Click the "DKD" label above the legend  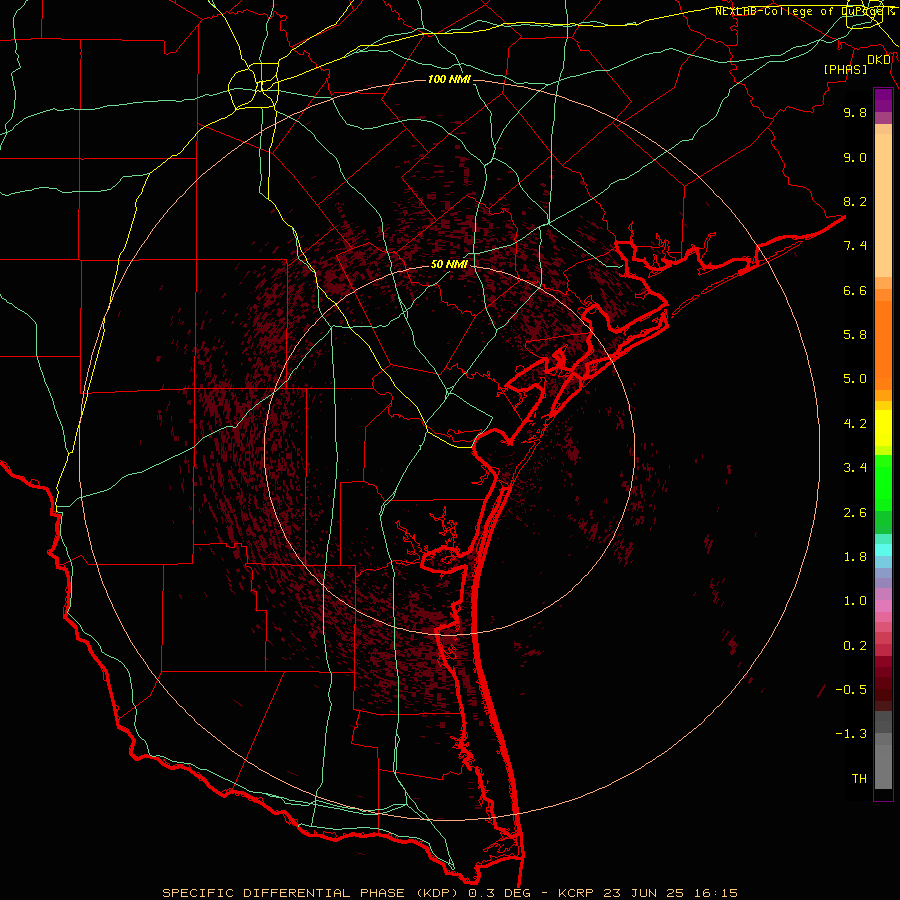879,60
